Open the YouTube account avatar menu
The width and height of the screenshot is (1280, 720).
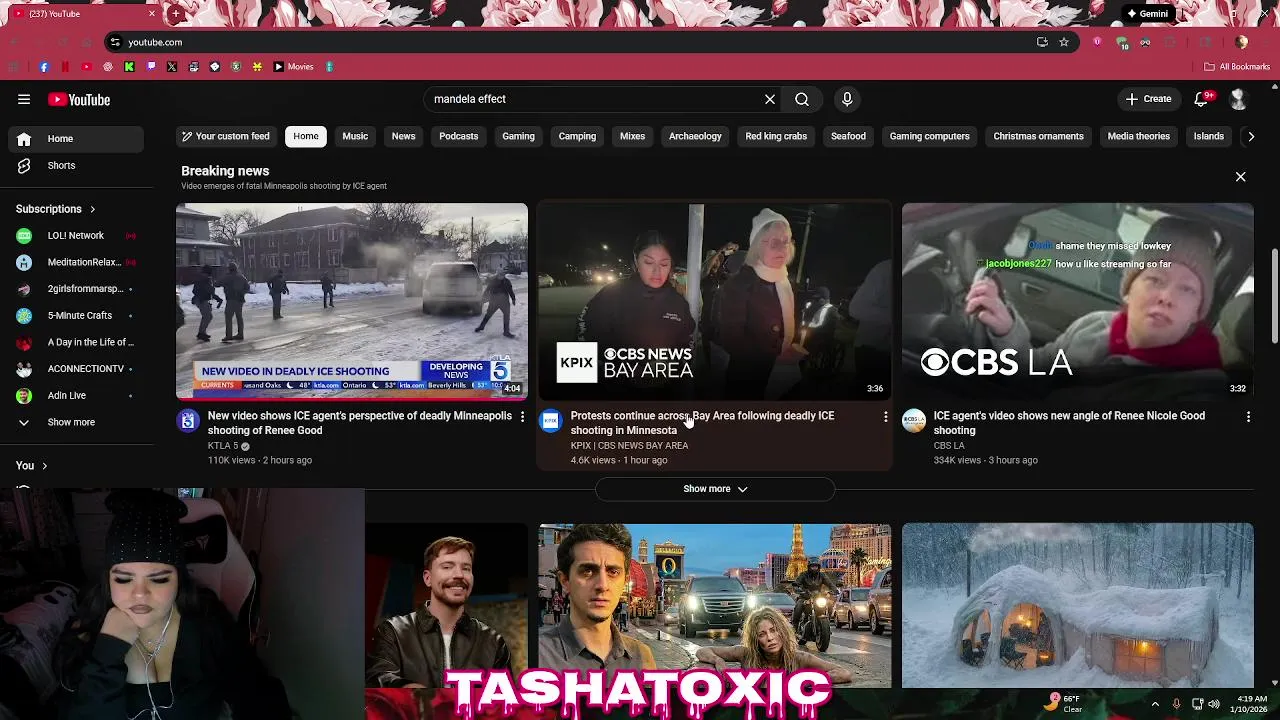(x=1238, y=99)
